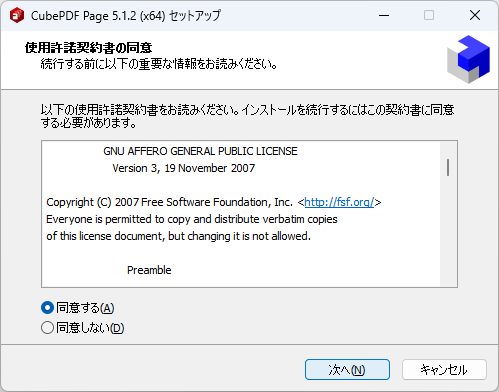This screenshot has height=392, width=499.
Task: Click the 次へ(N) button
Action: (347, 369)
